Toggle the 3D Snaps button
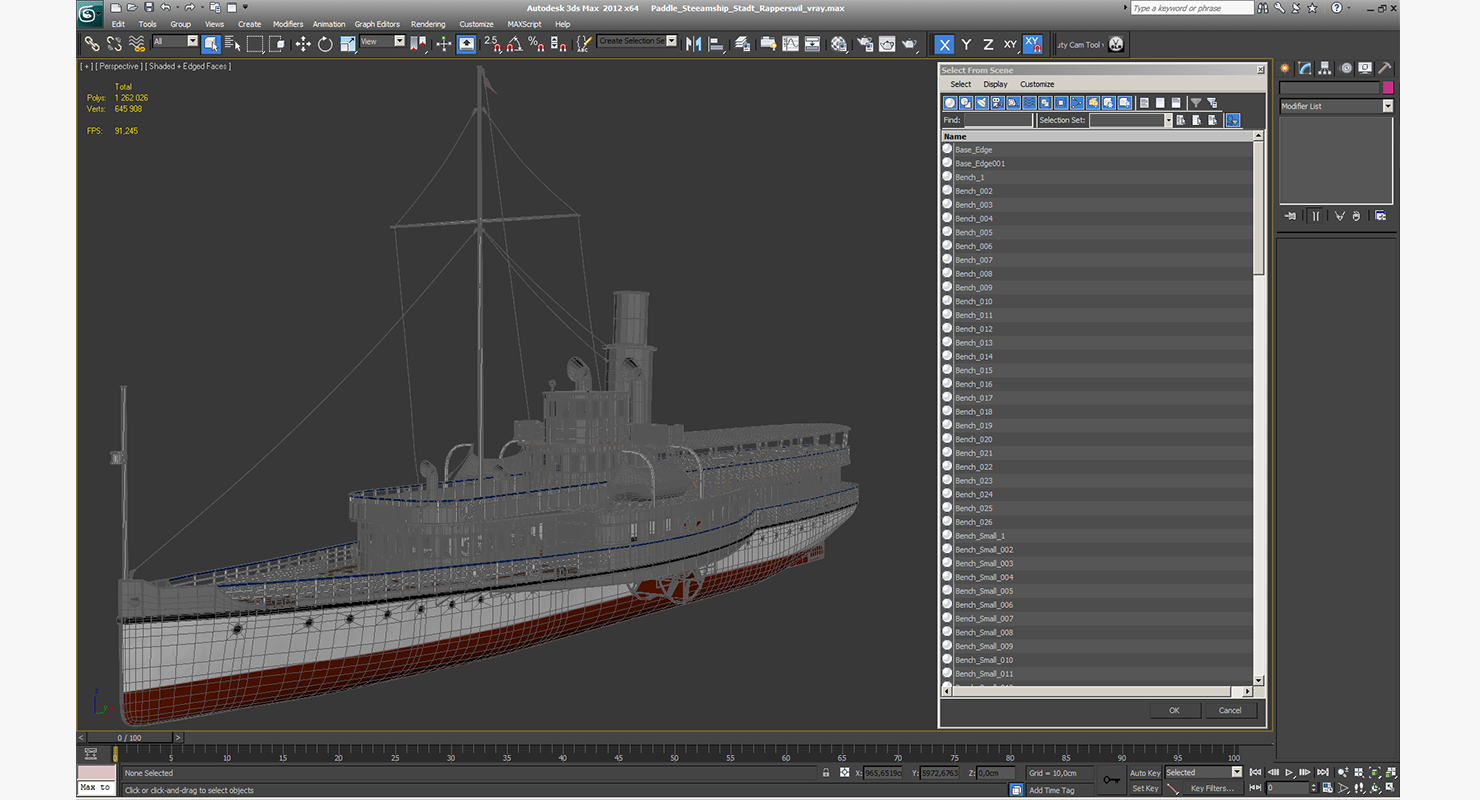The height and width of the screenshot is (800, 1480). 491,44
